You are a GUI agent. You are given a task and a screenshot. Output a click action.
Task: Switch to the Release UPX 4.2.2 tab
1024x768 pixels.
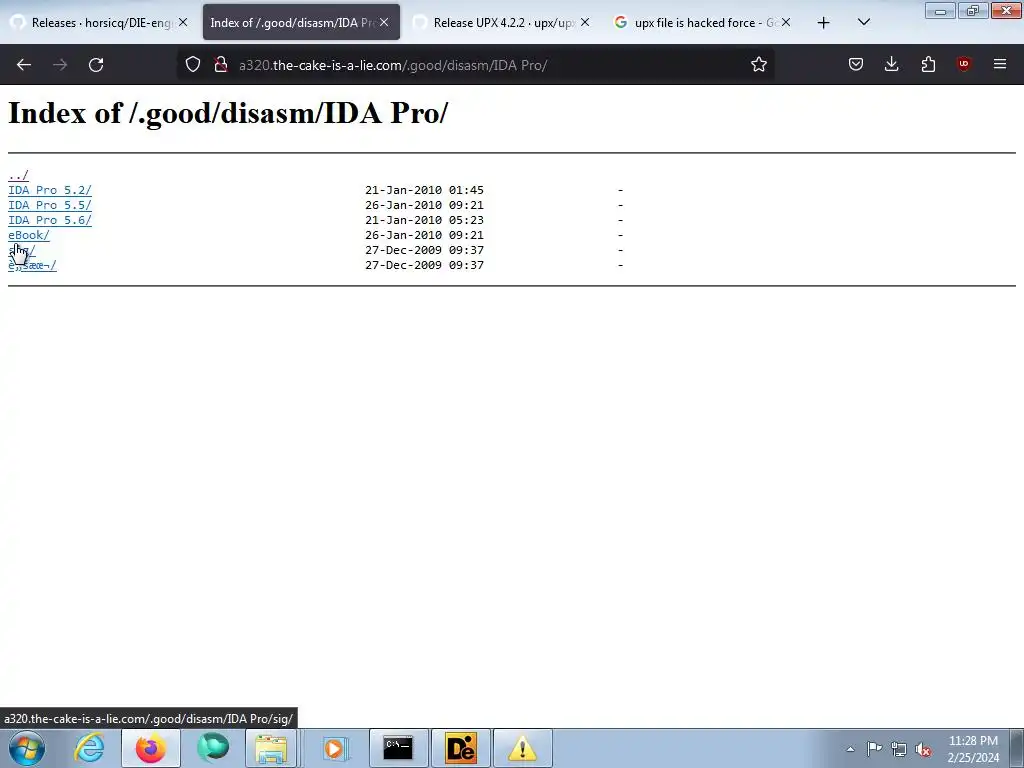click(503, 22)
